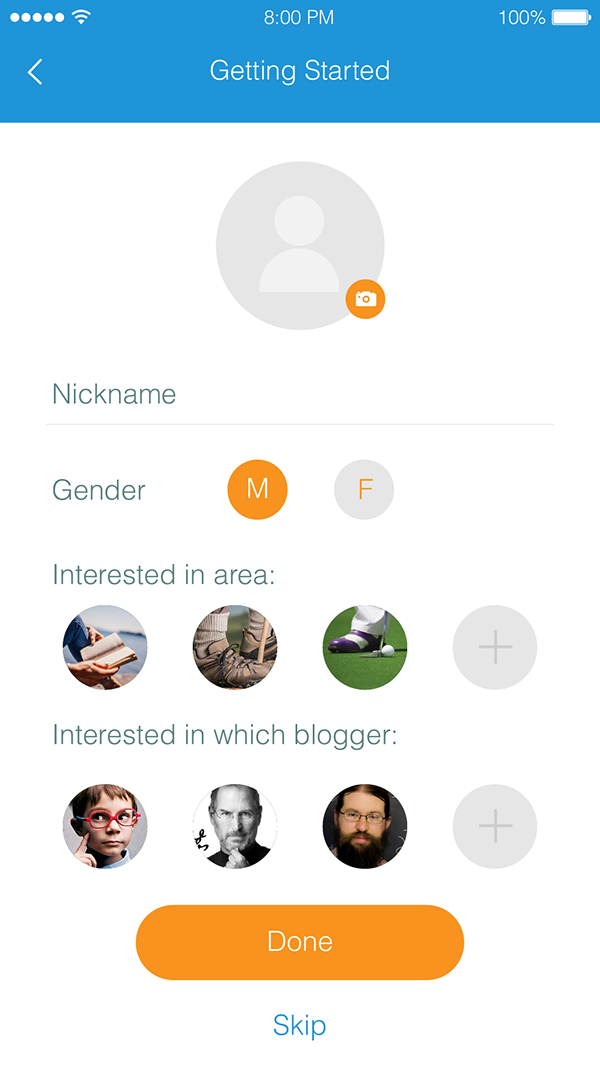Choose the bearded blogger with glasses

tap(365, 826)
